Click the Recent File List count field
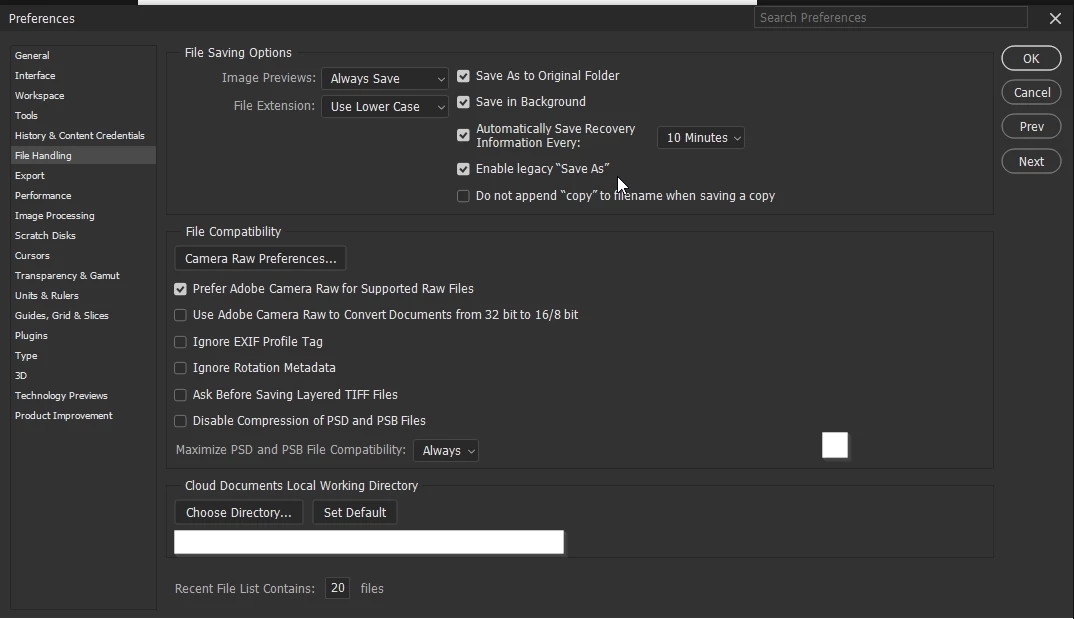 337,588
